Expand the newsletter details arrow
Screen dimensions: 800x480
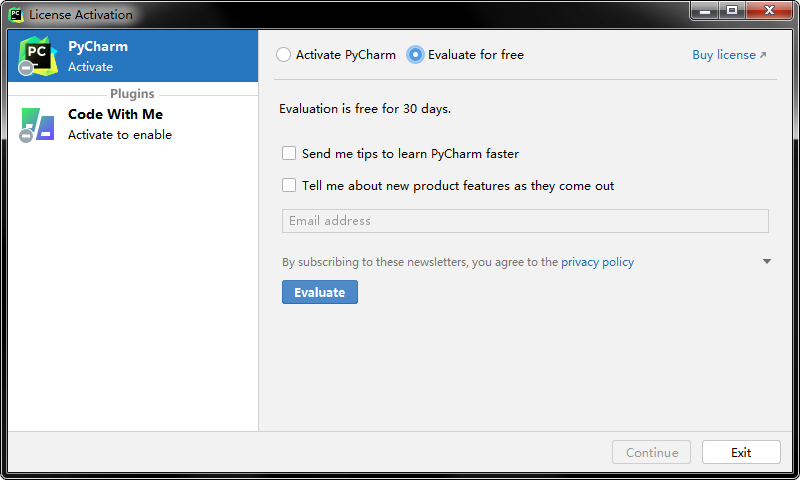766,261
